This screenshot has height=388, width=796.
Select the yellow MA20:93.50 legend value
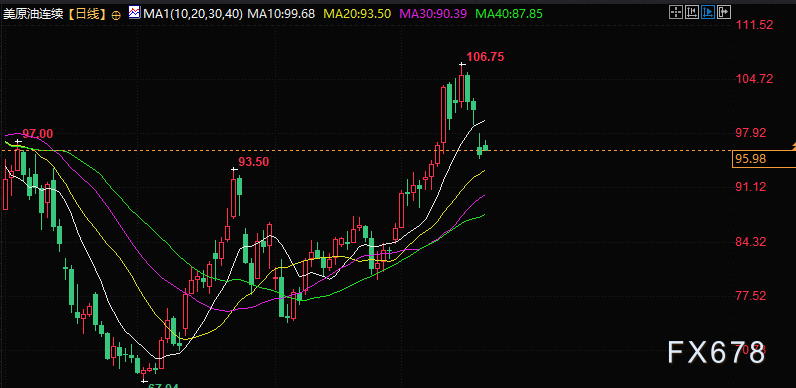[x=357, y=14]
